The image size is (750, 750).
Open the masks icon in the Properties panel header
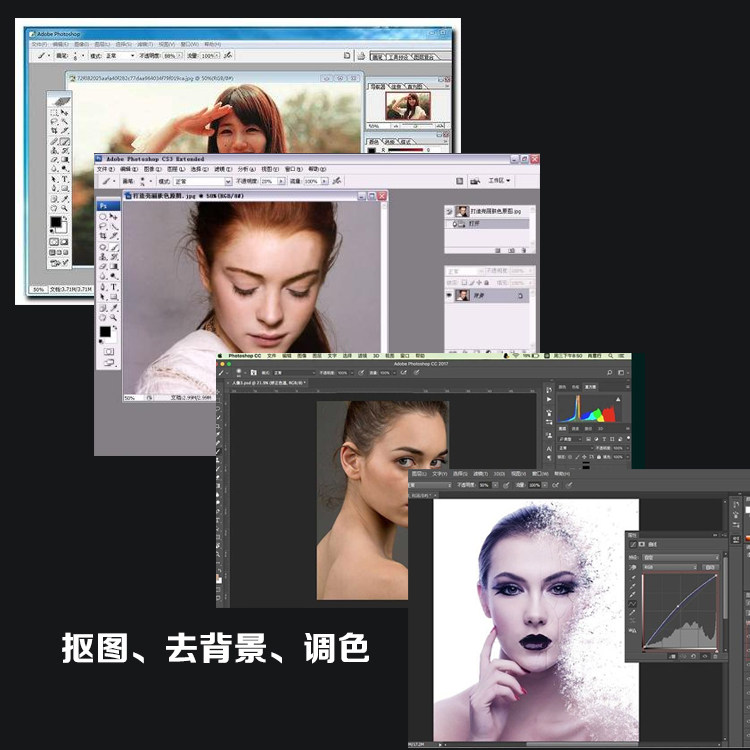642,544
